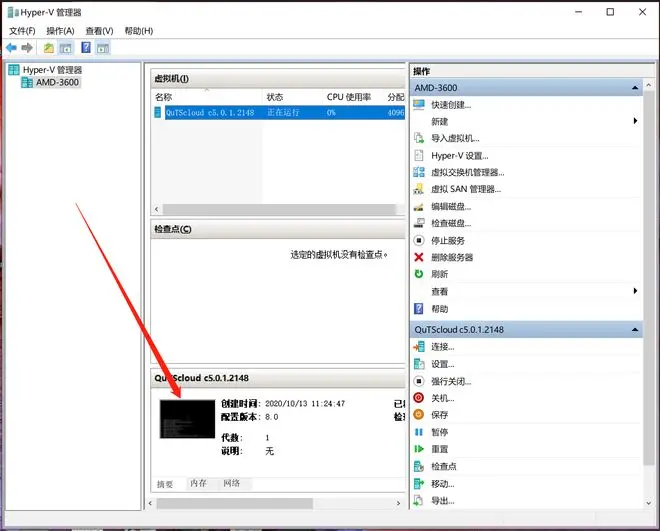Click the actions pane vertical scrollbar

(648, 278)
